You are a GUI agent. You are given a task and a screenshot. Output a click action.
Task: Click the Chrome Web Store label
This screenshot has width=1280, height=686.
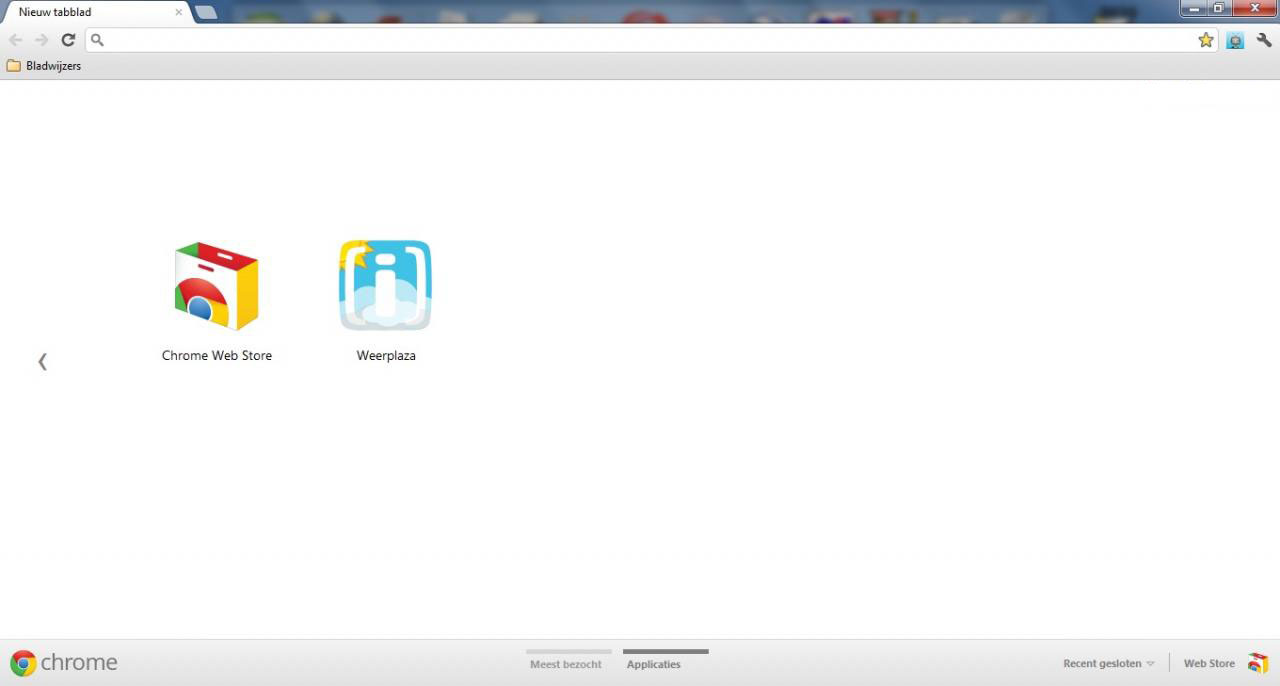point(217,356)
